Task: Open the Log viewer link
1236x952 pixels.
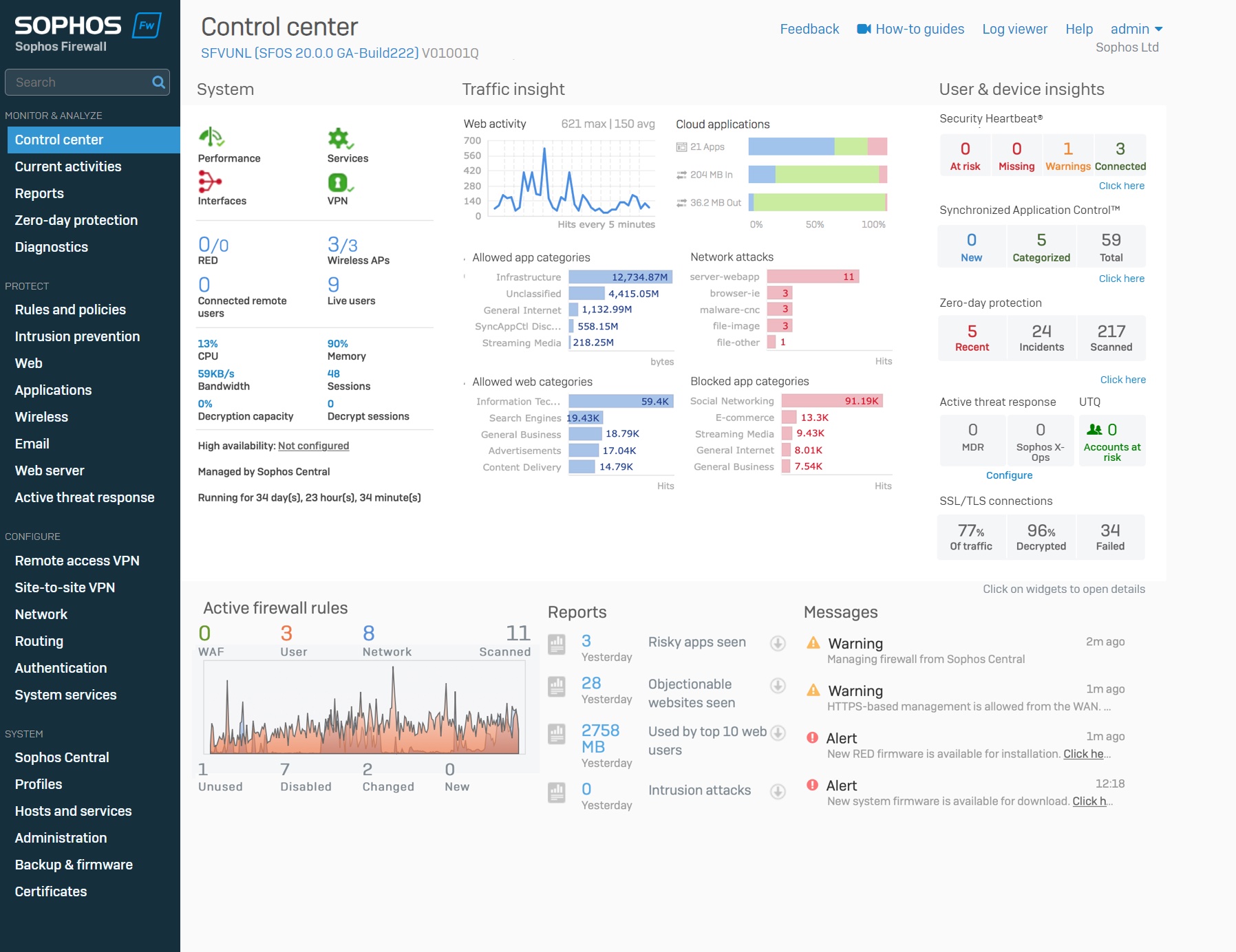Action: tap(1014, 29)
